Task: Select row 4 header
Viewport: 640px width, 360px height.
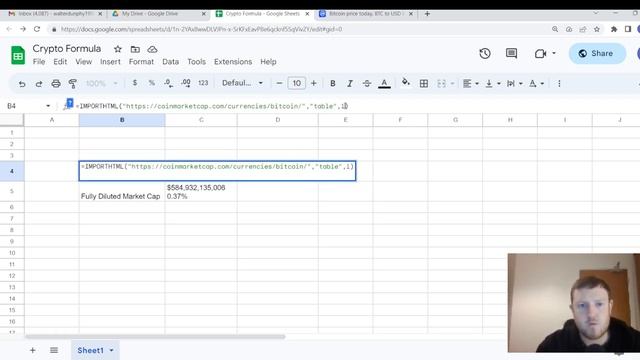Action: 12,171
